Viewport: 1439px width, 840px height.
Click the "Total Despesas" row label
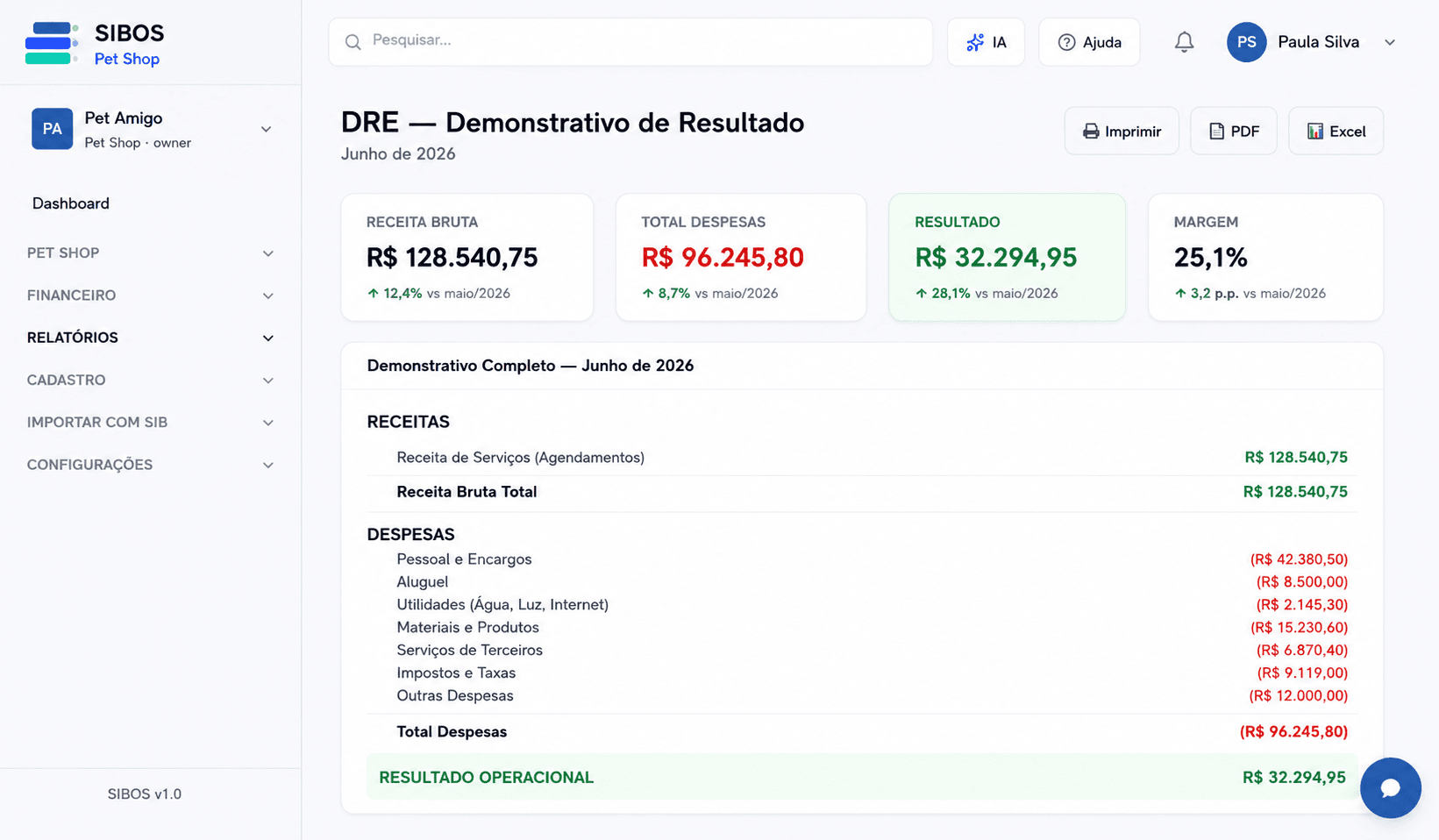tap(452, 731)
